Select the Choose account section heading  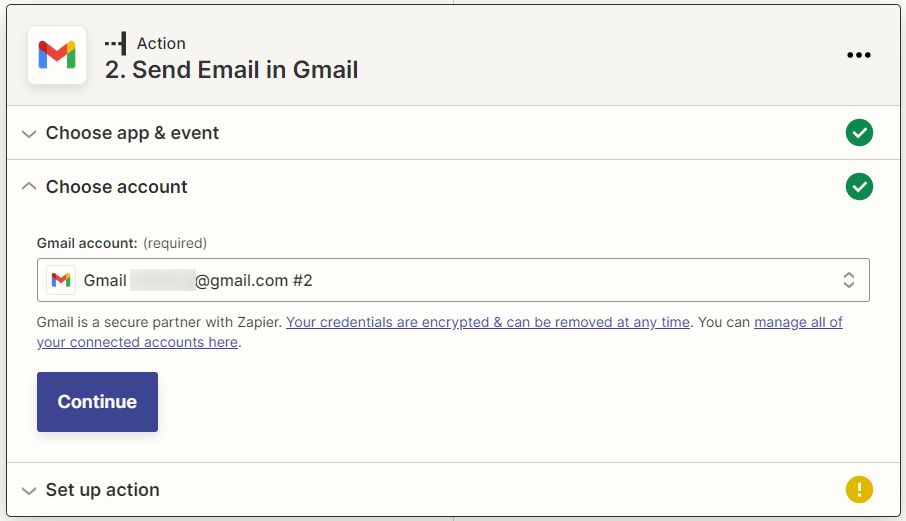coord(116,187)
